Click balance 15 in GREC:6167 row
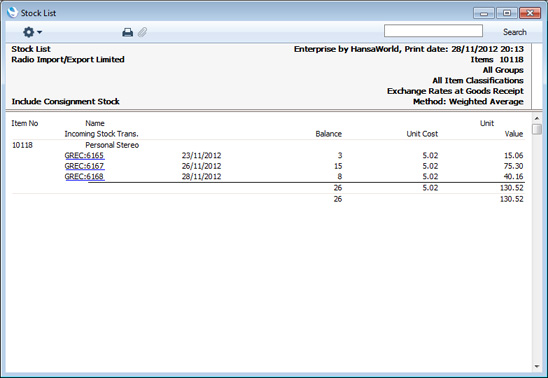548x378 pixels. pyautogui.click(x=338, y=166)
